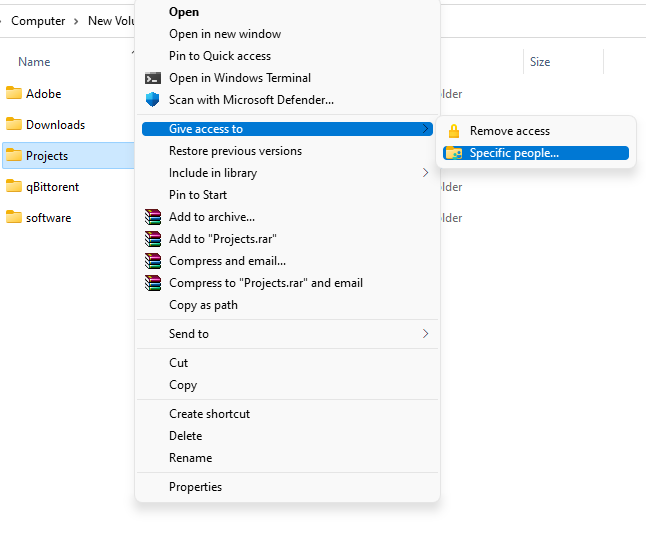646x548 pixels.
Task: Select Pin to Quick access
Action: 219,56
